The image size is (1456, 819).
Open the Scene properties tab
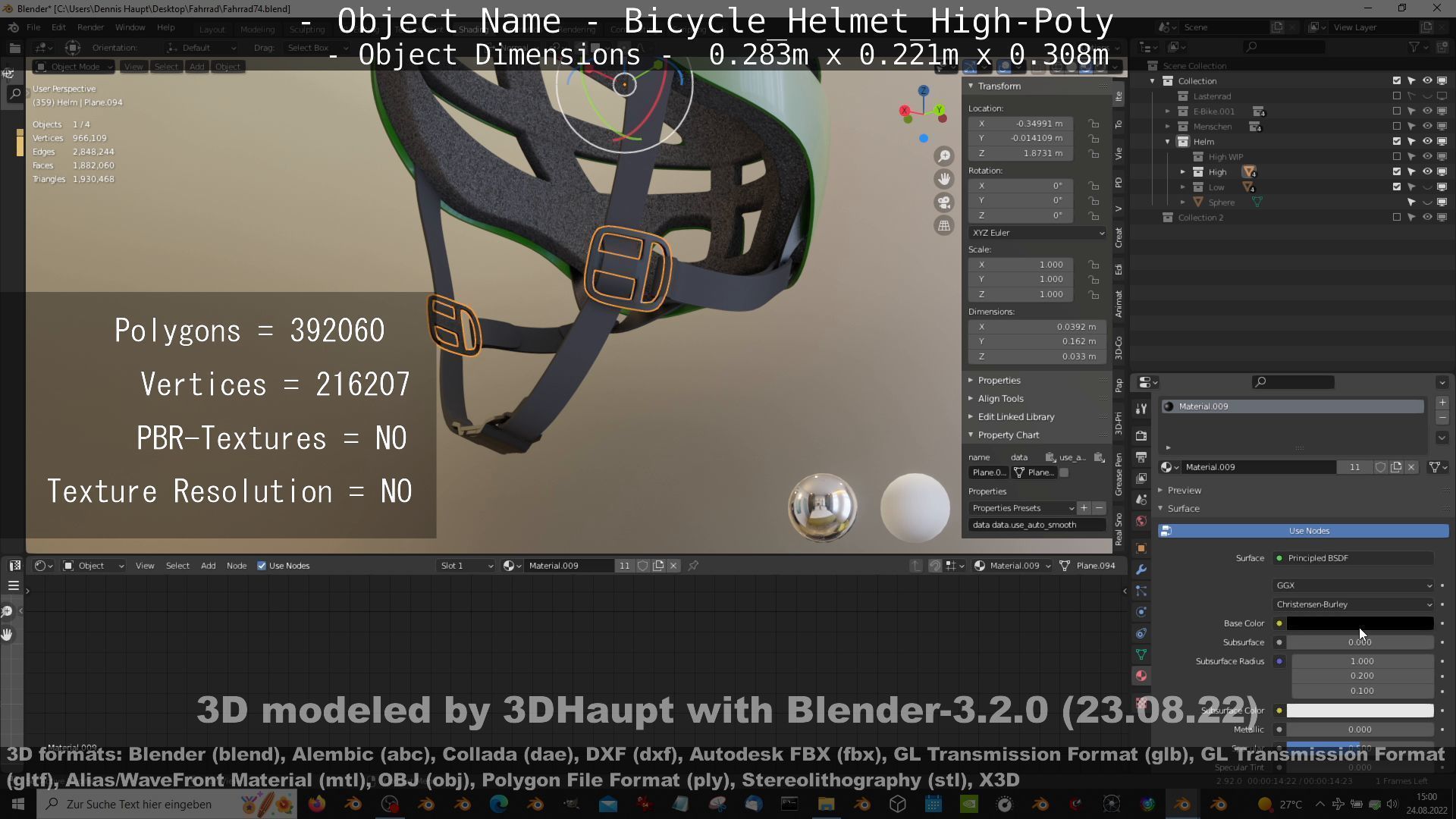pyautogui.click(x=1141, y=500)
